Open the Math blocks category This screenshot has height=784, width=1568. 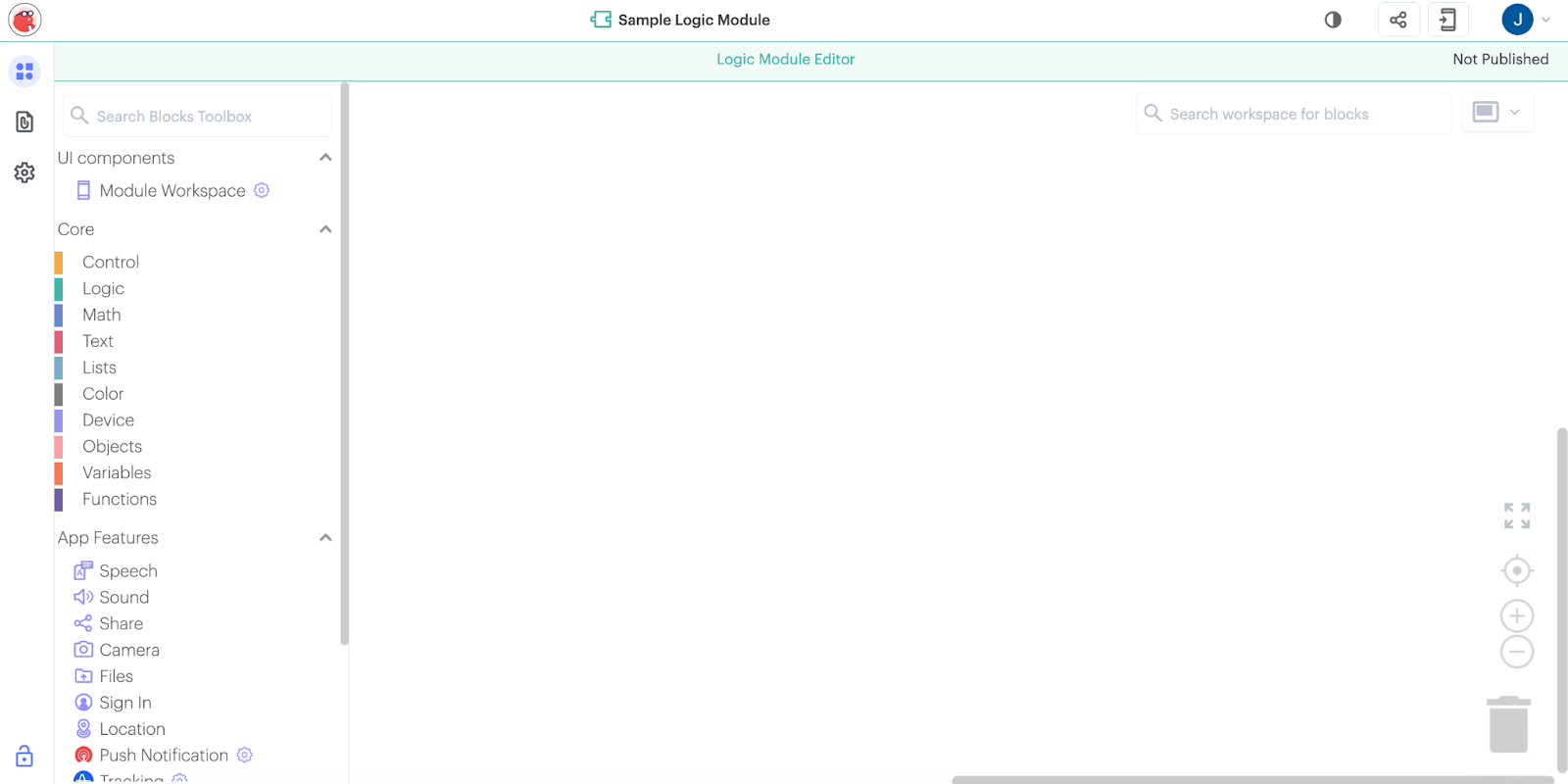point(102,315)
